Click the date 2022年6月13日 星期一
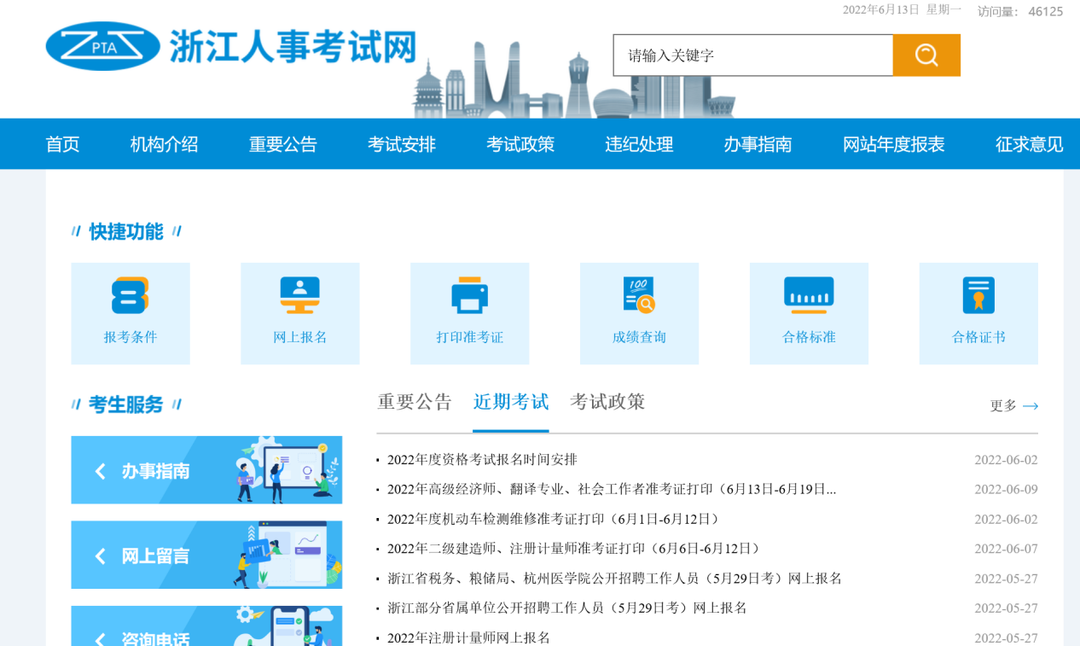This screenshot has width=1080, height=646. coord(902,10)
